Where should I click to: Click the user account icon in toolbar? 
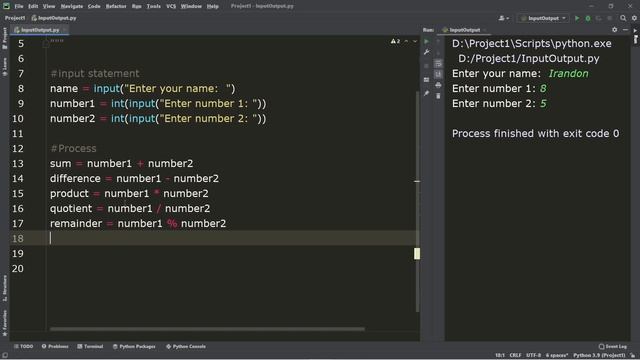point(503,18)
